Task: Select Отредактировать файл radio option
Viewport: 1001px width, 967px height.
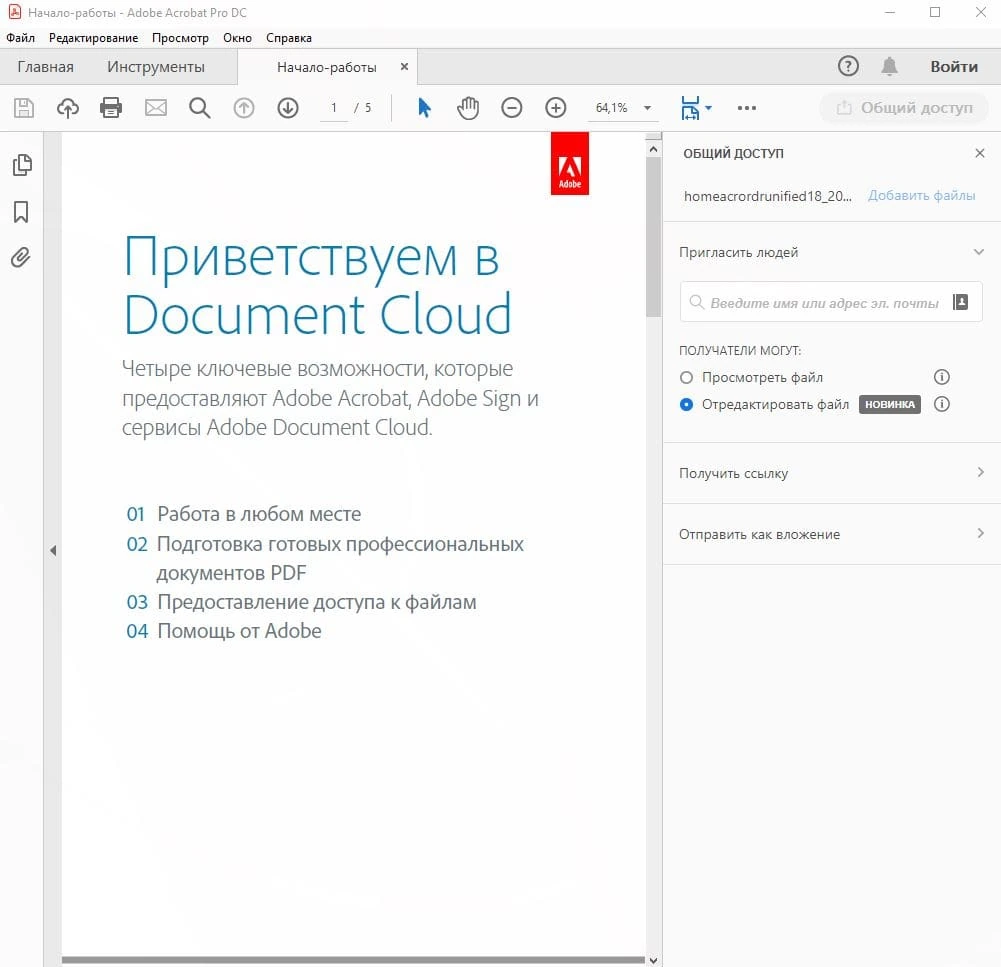Action: [x=686, y=405]
